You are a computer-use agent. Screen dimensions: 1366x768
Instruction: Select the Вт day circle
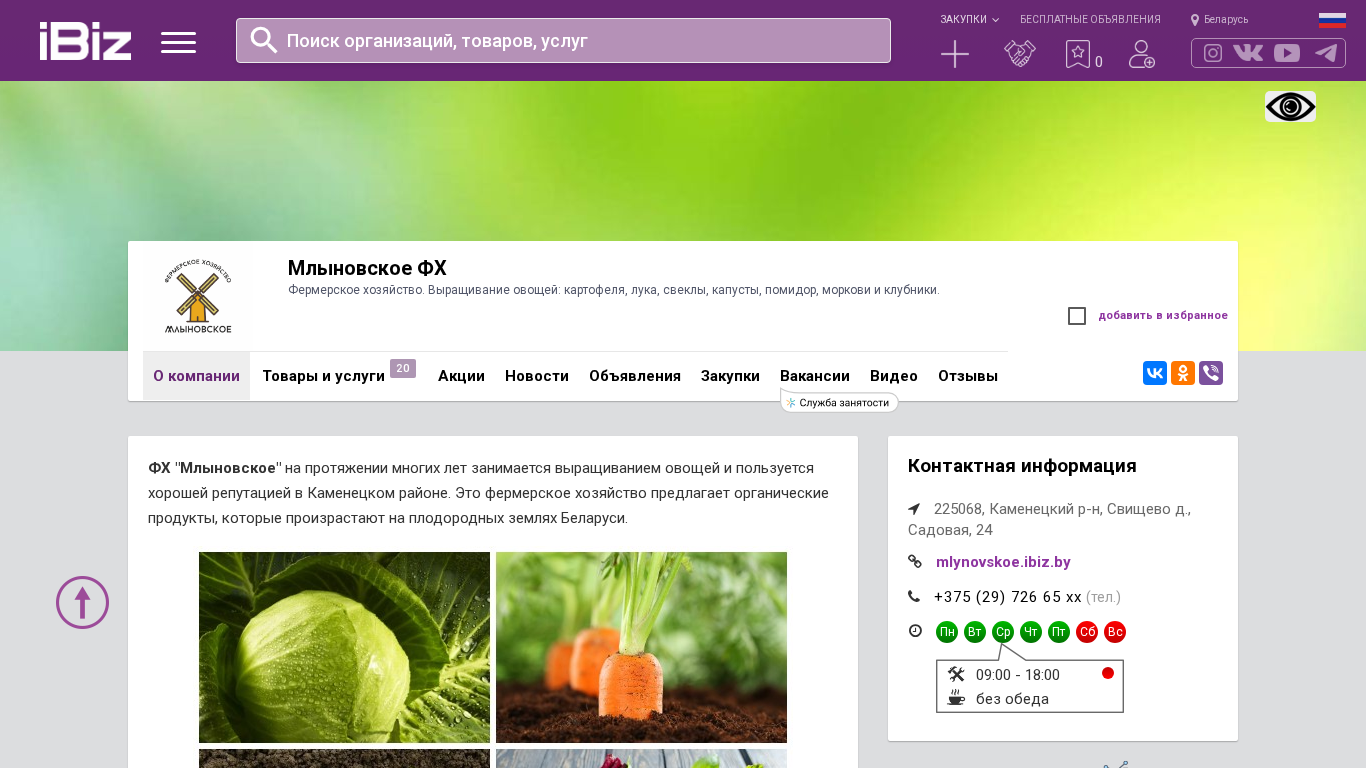(x=975, y=632)
